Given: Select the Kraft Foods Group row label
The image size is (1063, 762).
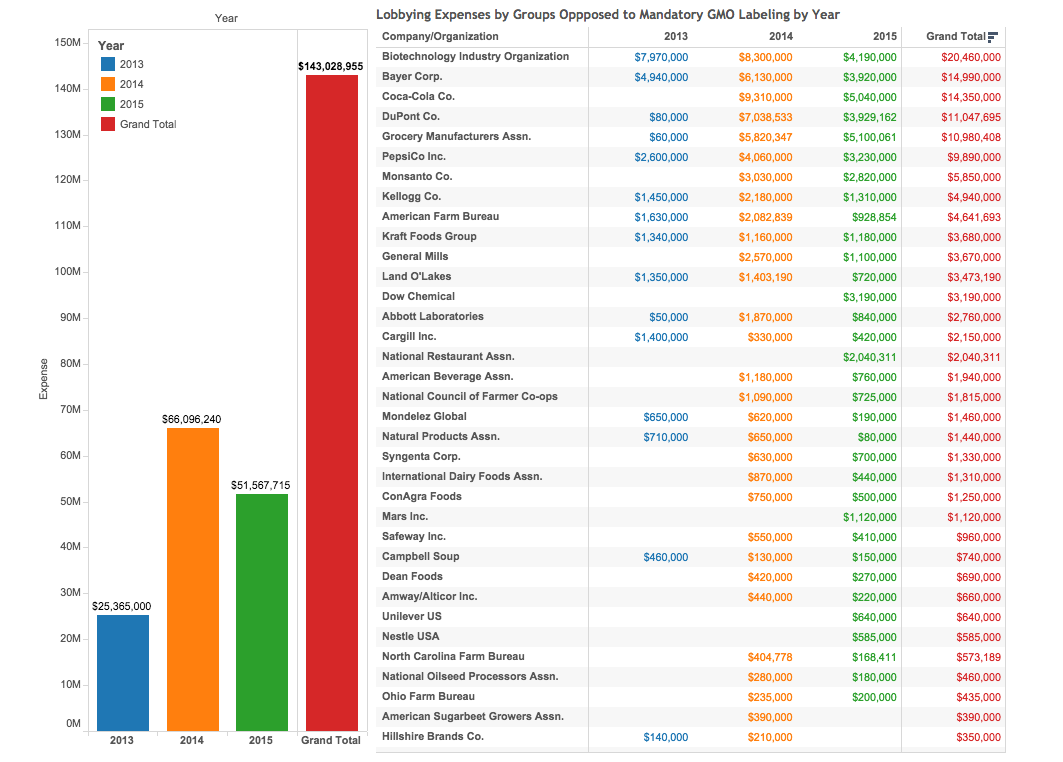Looking at the screenshot, I should [x=429, y=237].
